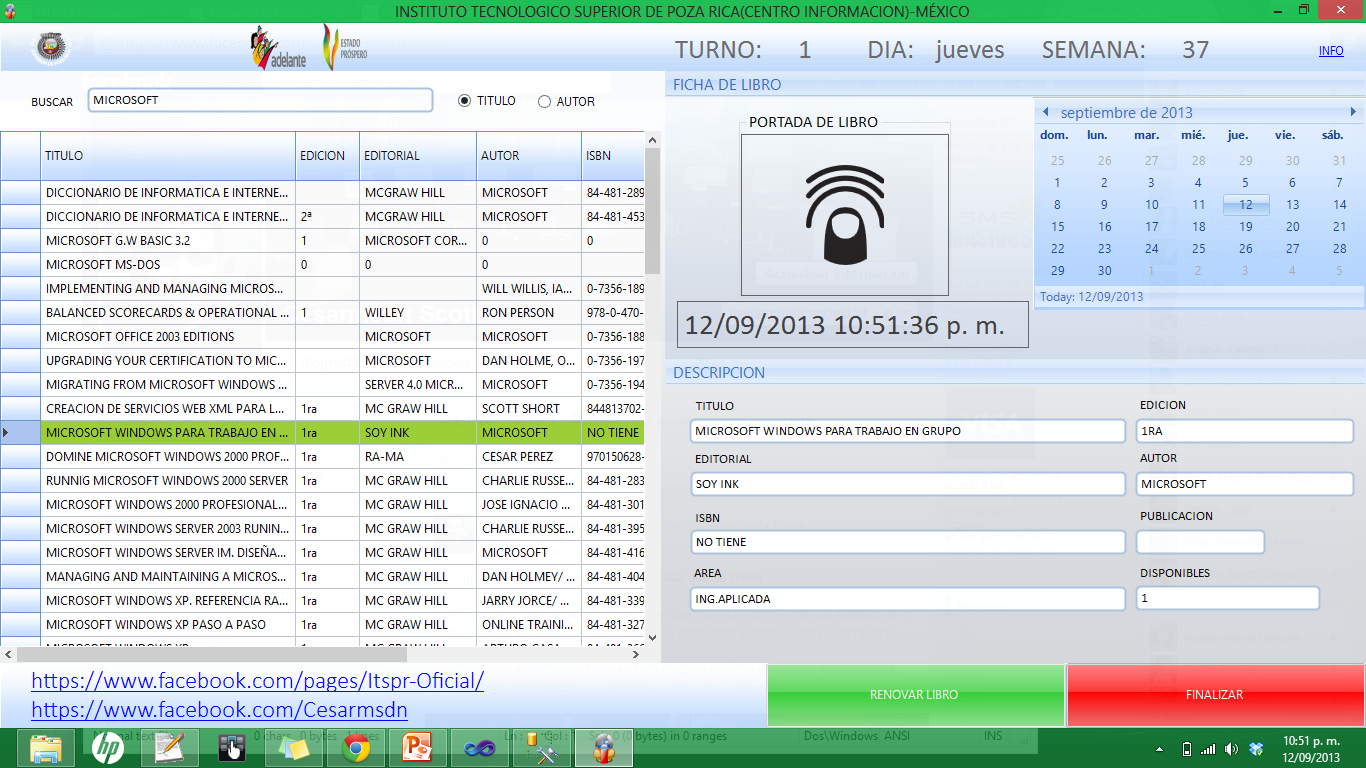Select row 'RUNNIG MICROSOFT WINDOWS 2000 SERVER'
Viewport: 1366px width, 768px height.
tap(322, 481)
